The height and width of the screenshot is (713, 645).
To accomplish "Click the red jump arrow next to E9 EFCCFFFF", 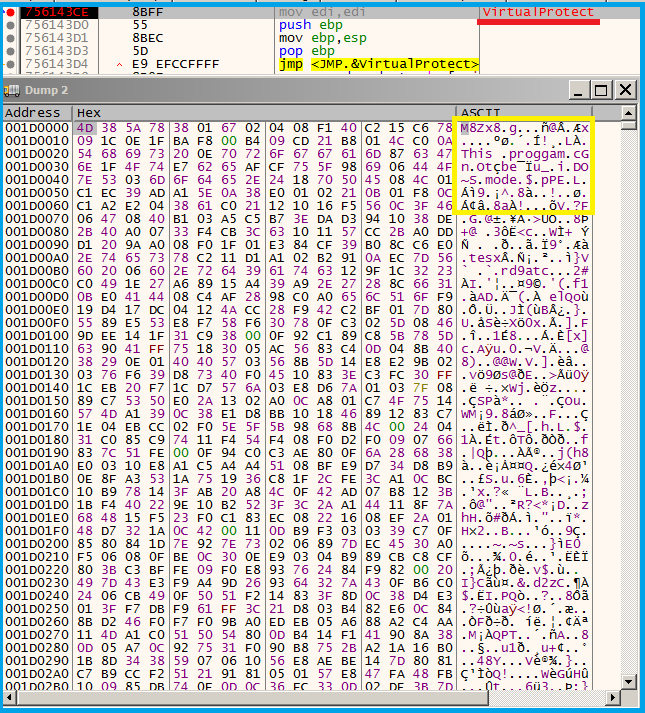I will (x=120, y=65).
